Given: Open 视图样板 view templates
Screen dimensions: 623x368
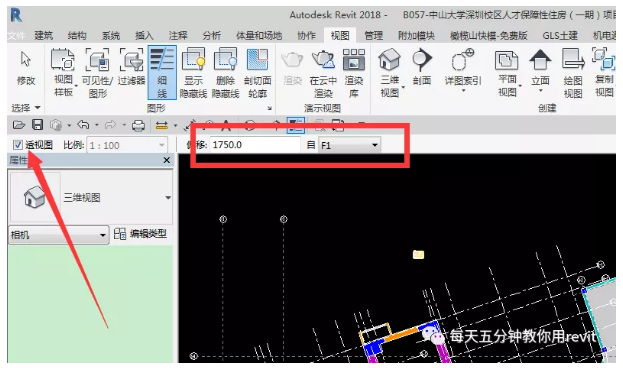Looking at the screenshot, I should 63,72.
